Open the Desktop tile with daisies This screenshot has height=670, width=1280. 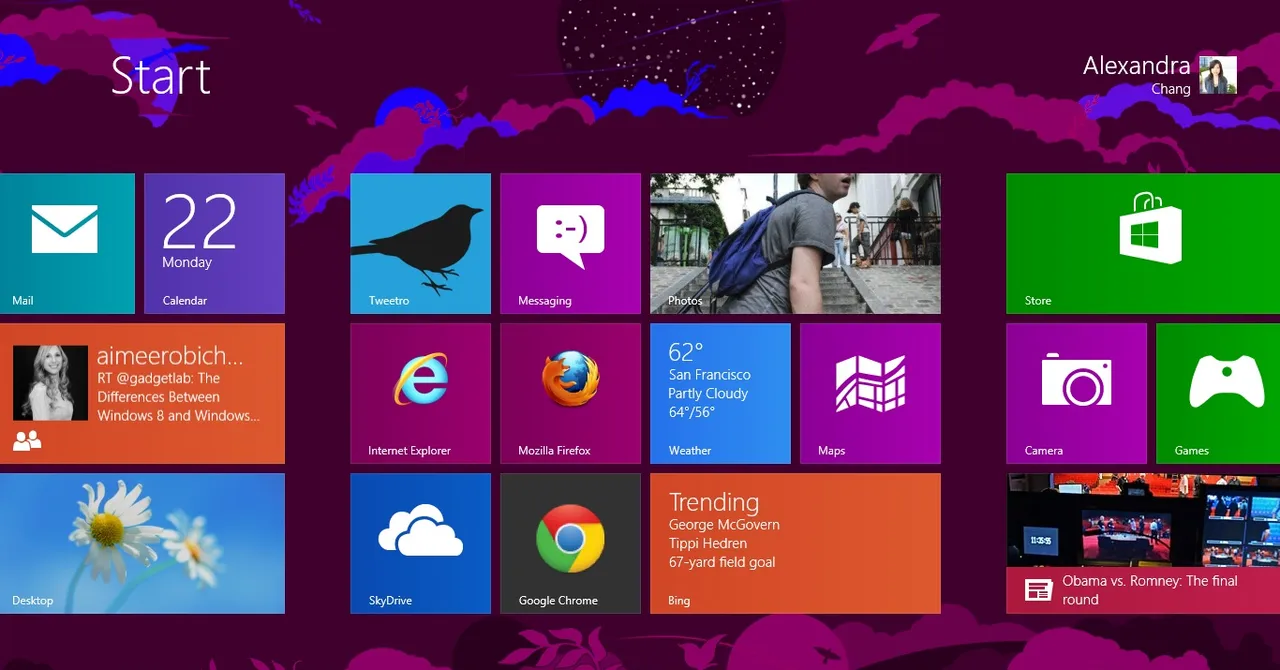click(x=142, y=544)
